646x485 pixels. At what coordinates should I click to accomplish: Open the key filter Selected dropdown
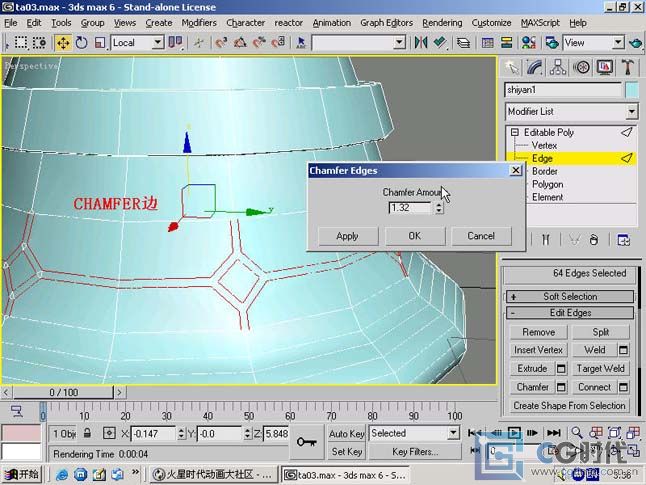453,433
